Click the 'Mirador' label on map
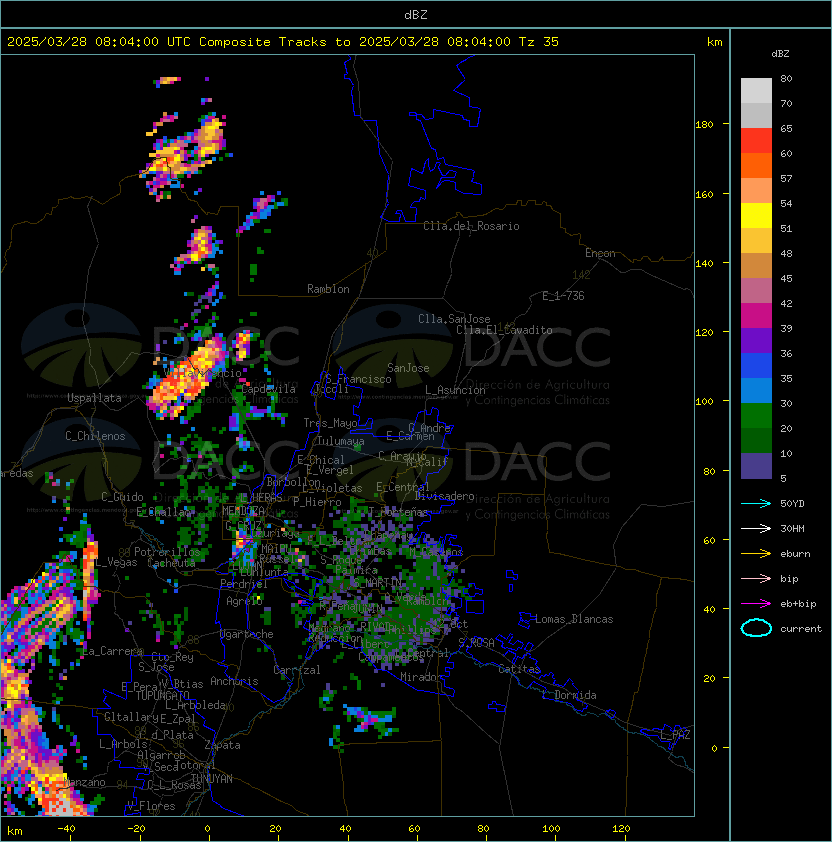The height and width of the screenshot is (842, 832). 422,677
